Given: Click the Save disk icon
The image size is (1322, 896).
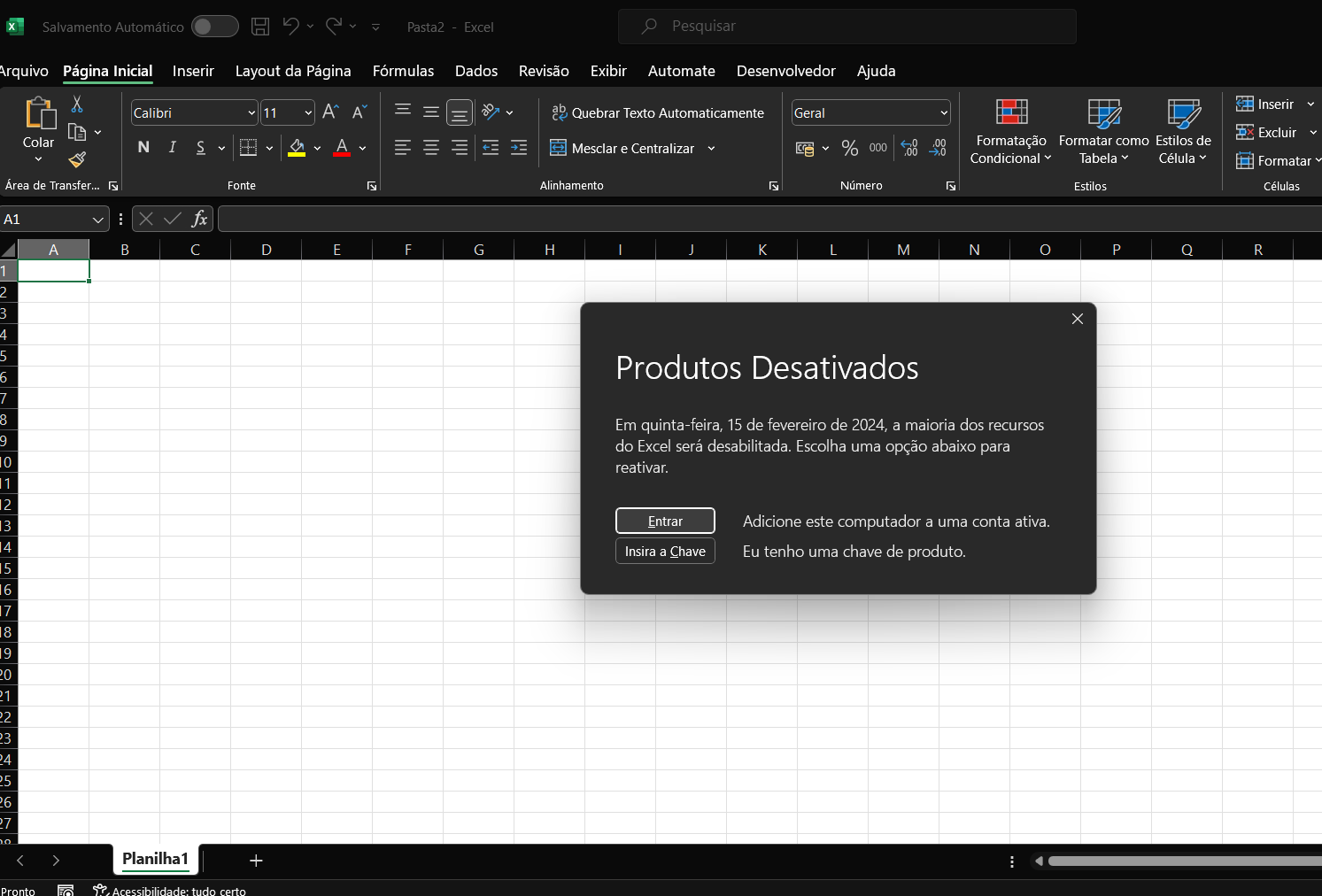Looking at the screenshot, I should 260,27.
